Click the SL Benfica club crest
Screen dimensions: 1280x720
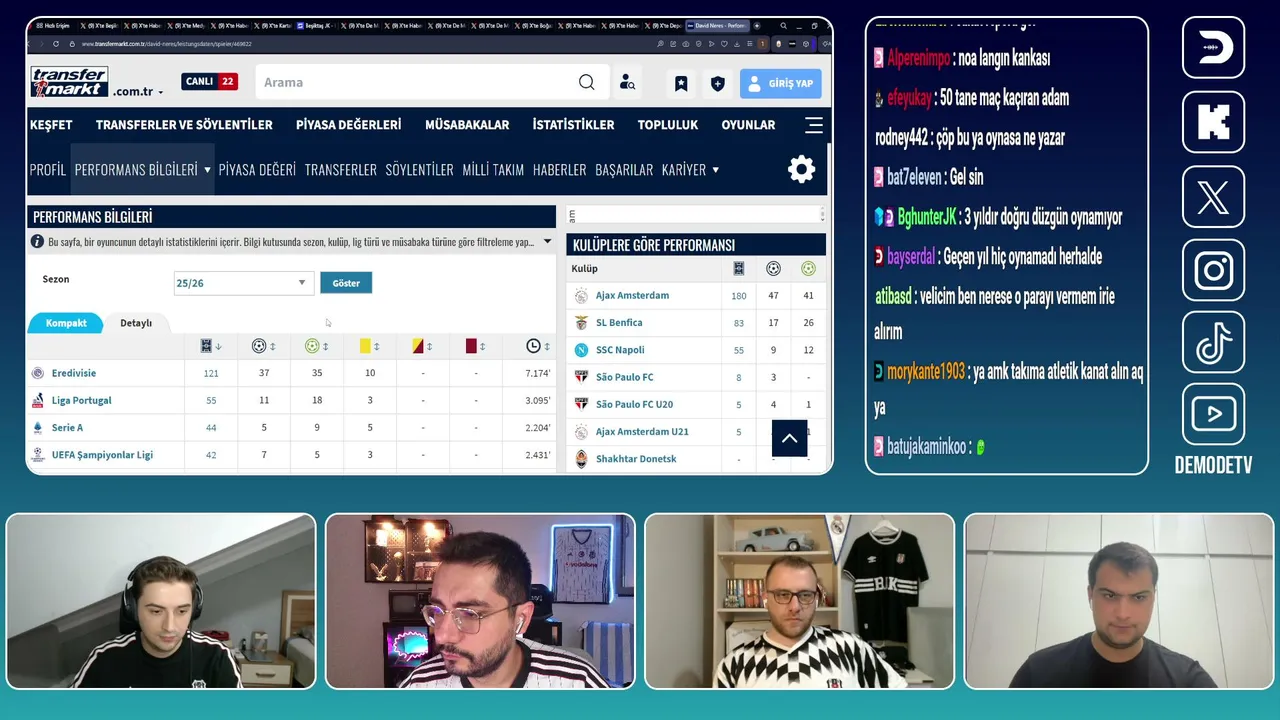[x=581, y=323]
